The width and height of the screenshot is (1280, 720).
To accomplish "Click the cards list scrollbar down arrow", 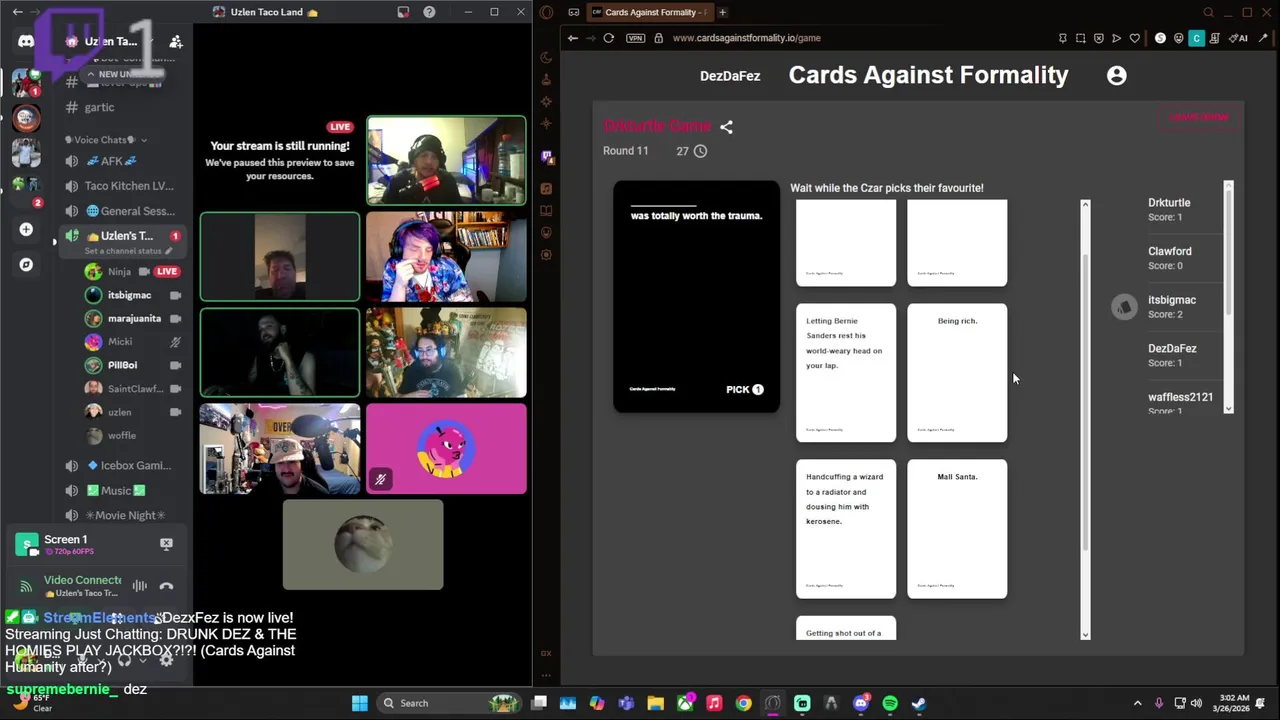I will [1085, 634].
